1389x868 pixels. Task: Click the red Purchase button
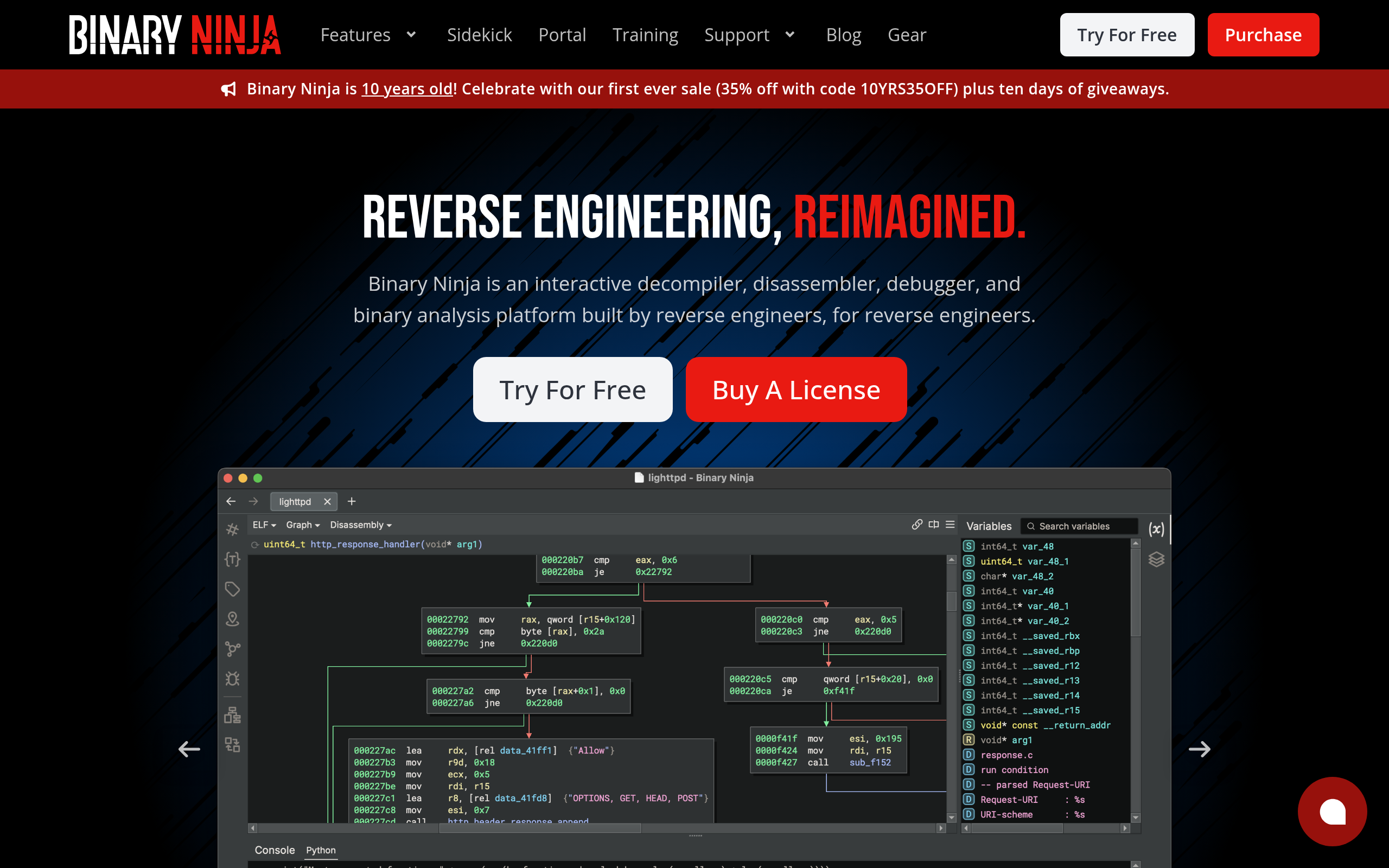[x=1263, y=34]
